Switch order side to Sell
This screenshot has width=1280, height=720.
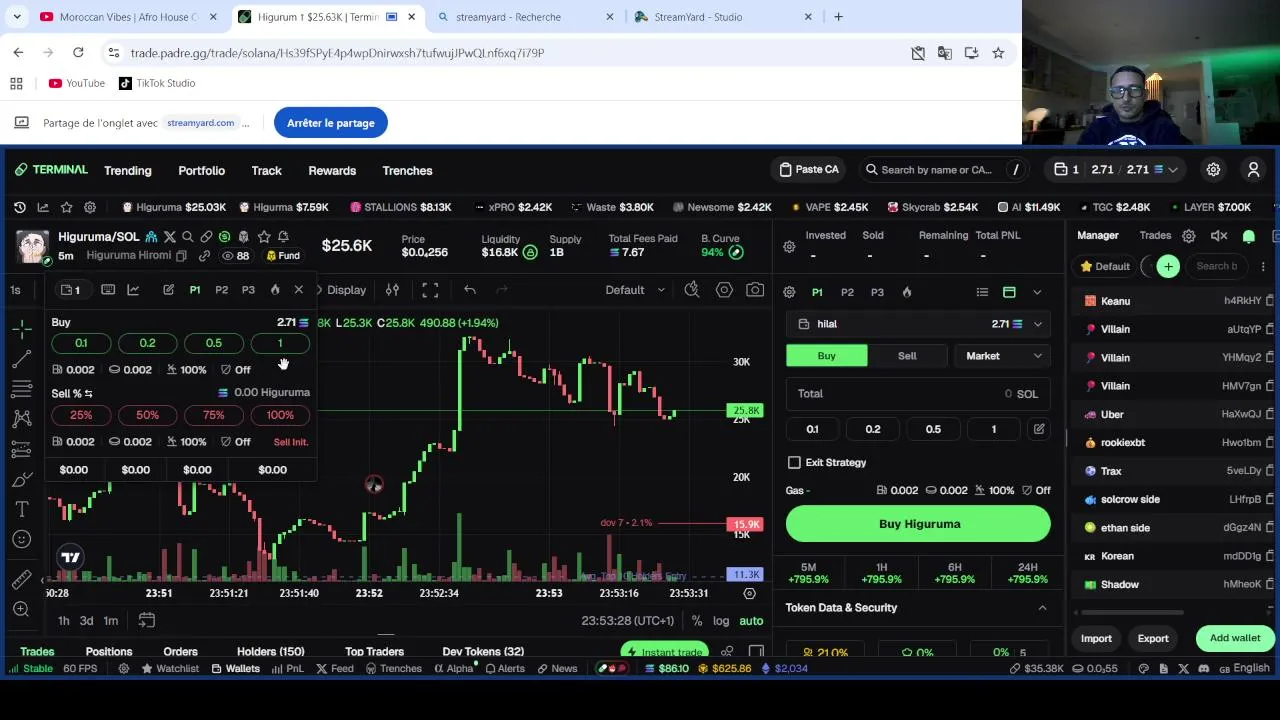coord(907,356)
